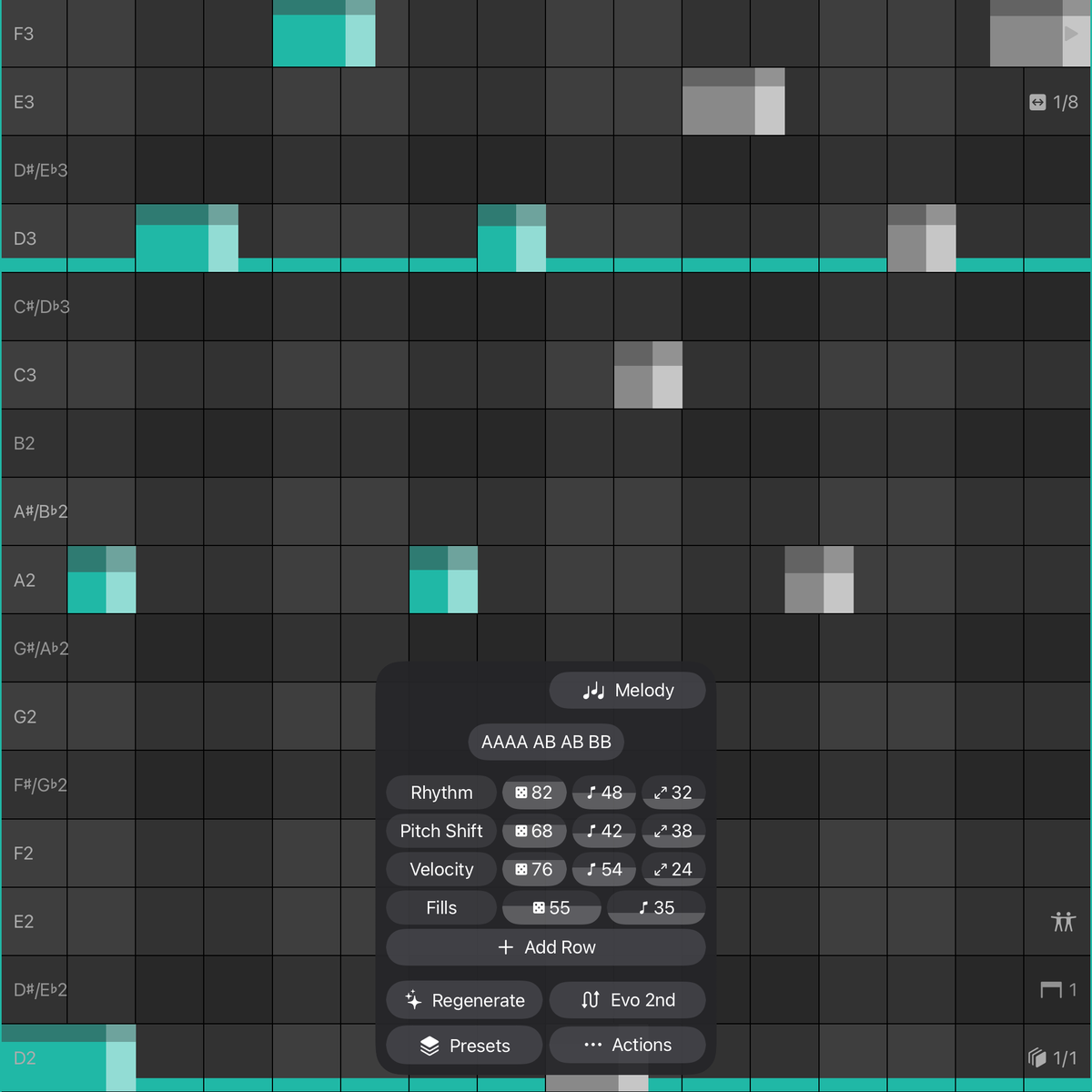Select the gray D3 note
This screenshot has height=1092, width=1092.
[x=922, y=238]
